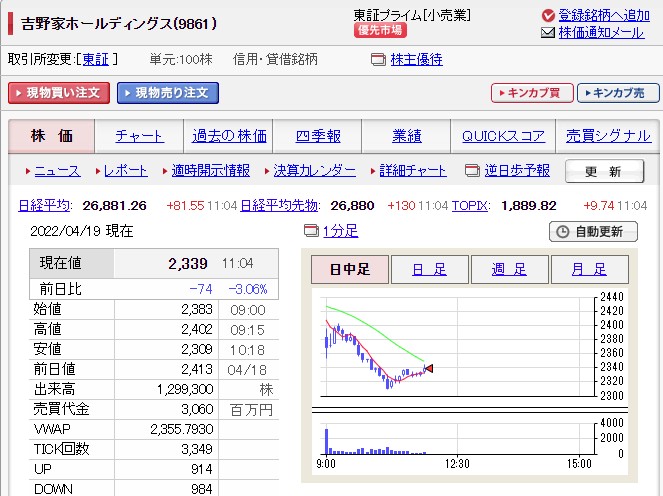The image size is (663, 496).
Task: Open the 1分足 link
Action: (340, 231)
